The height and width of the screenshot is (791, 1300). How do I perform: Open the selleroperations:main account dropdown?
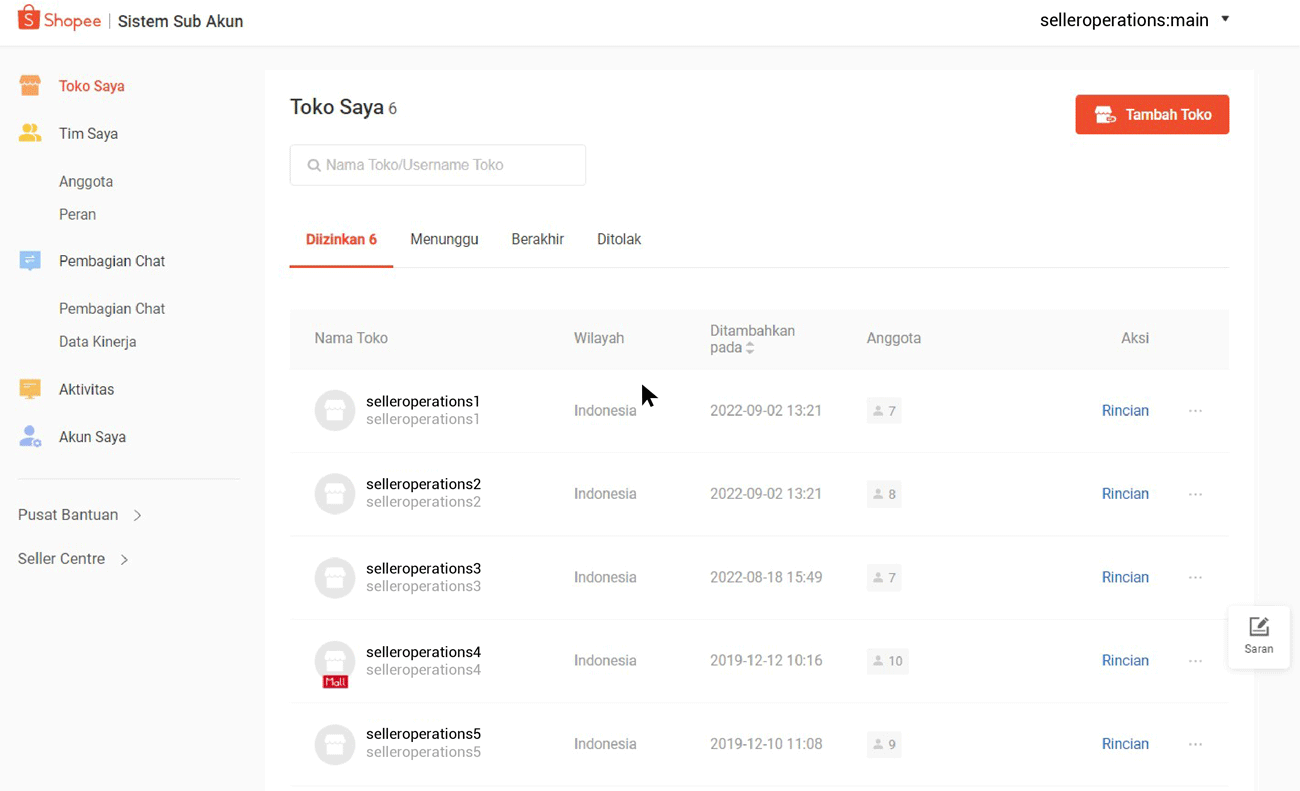1135,20
